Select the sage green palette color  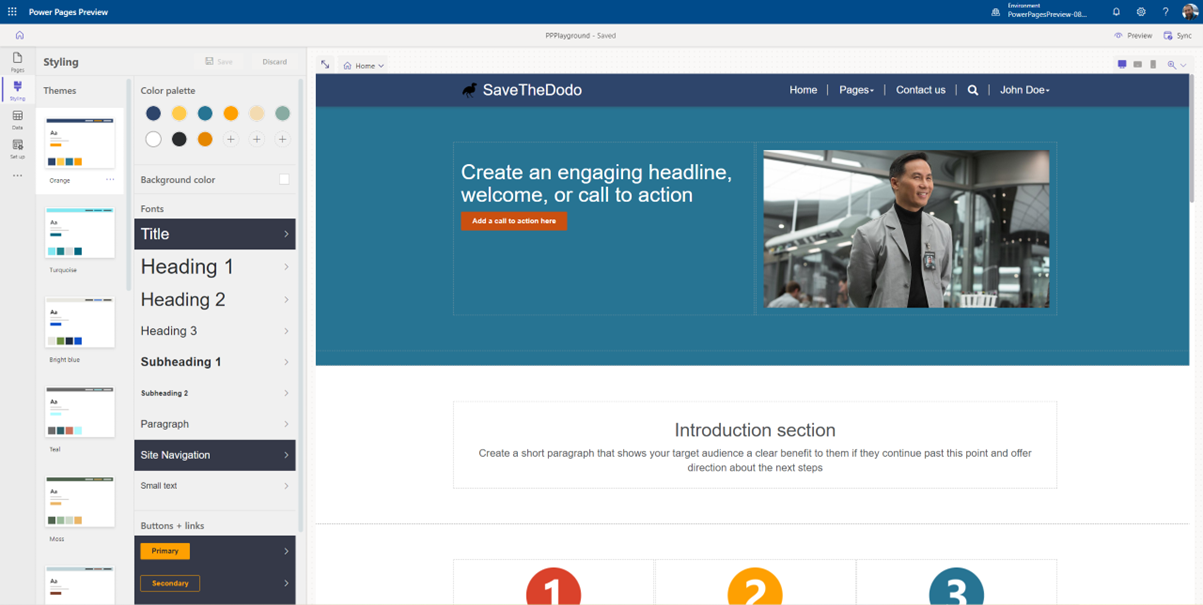(x=283, y=114)
